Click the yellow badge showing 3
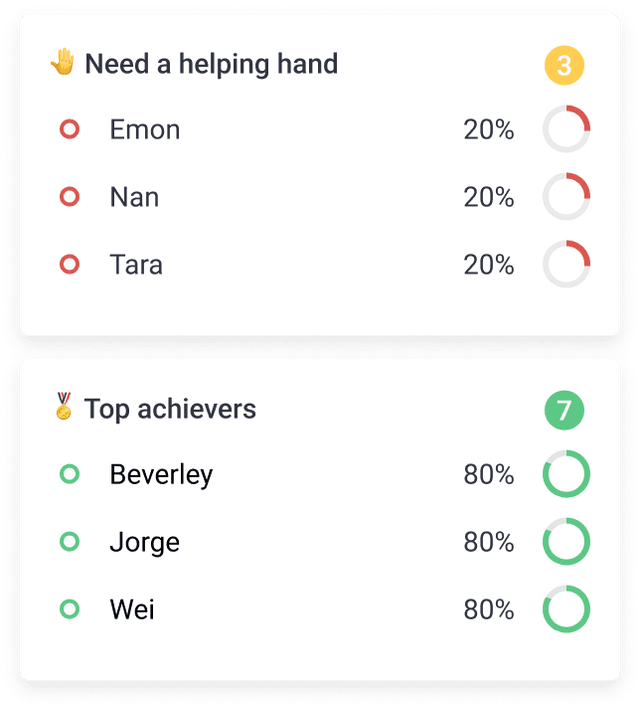Image resolution: width=640 pixels, height=708 pixels. [x=564, y=66]
